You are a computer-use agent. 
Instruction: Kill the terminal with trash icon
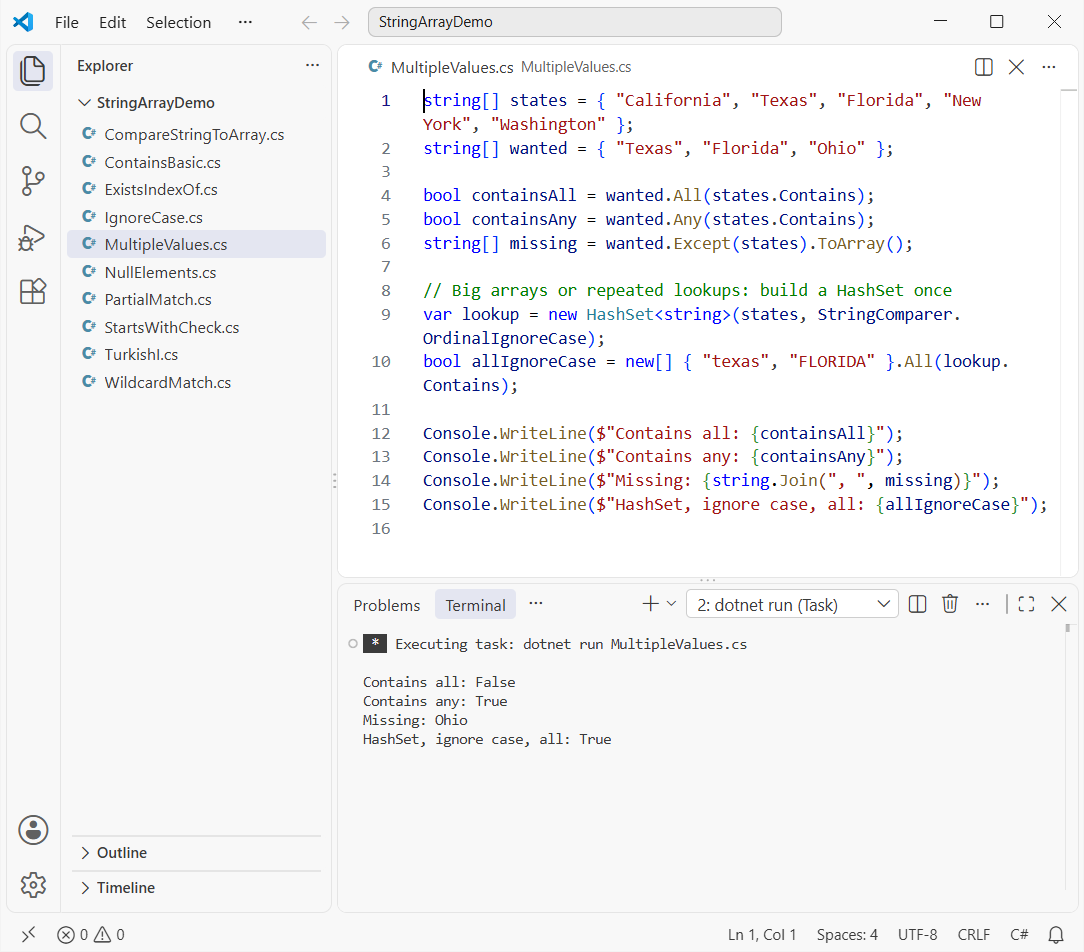(x=950, y=604)
